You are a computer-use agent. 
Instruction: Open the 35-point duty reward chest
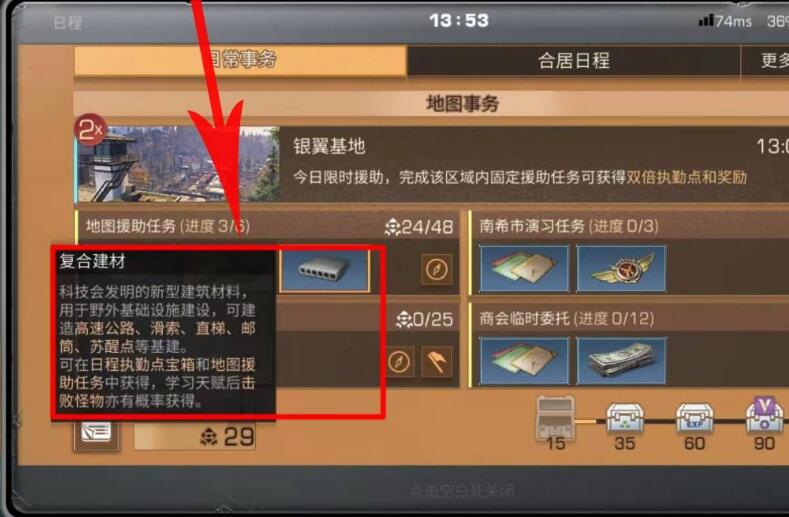[x=624, y=418]
